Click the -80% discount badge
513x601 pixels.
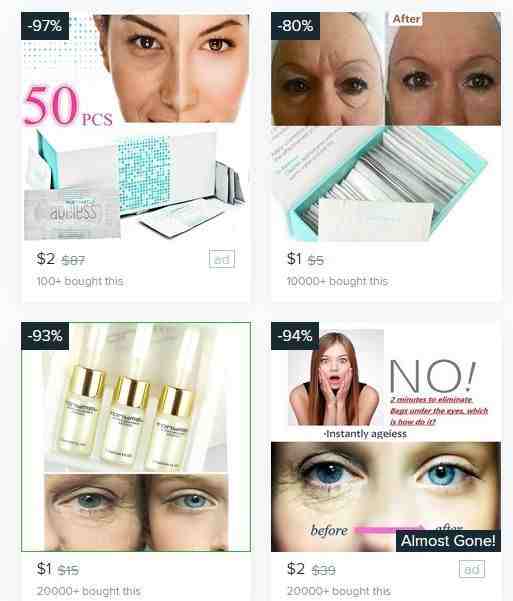(295, 26)
